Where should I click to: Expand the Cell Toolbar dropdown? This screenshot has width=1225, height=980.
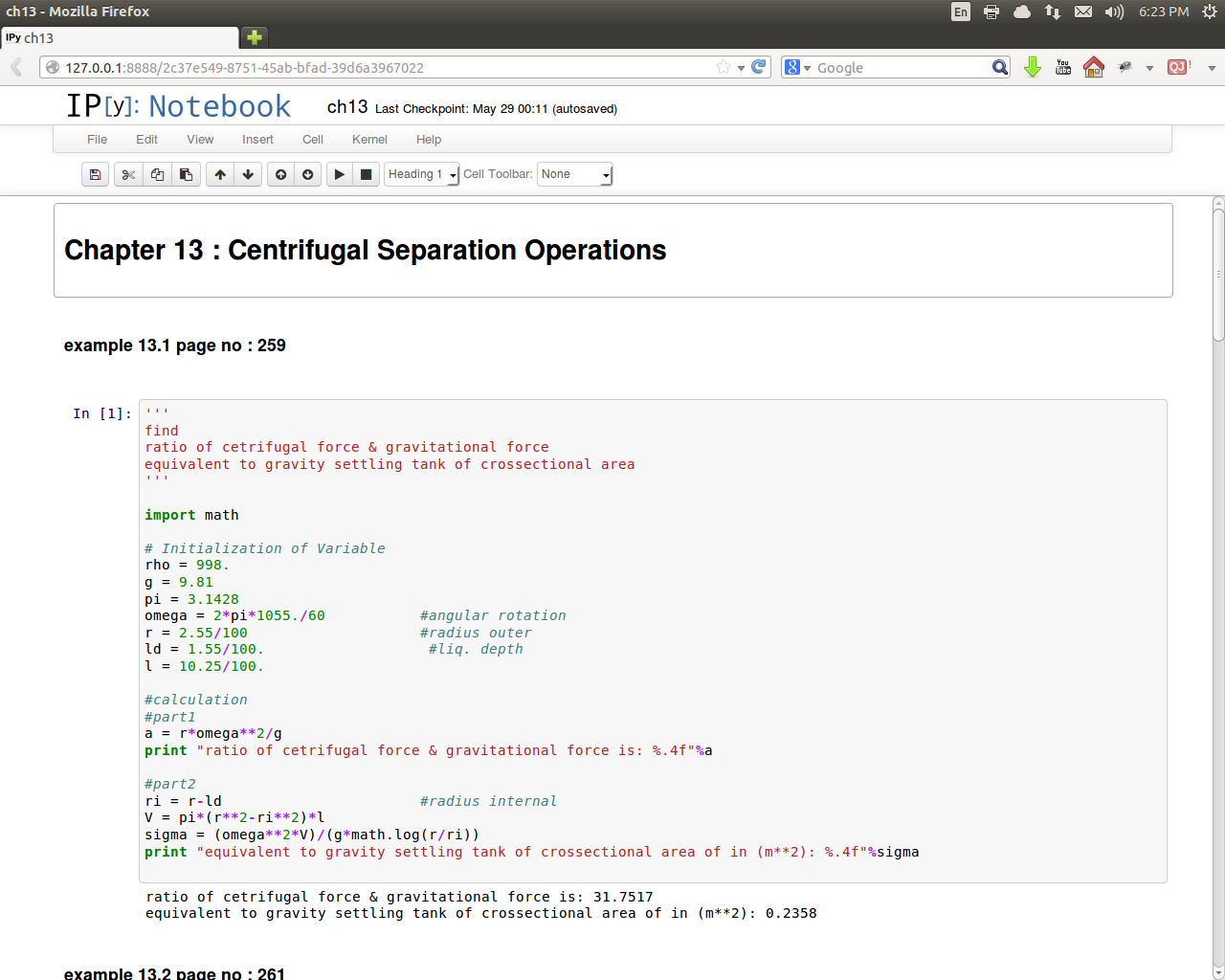pyautogui.click(x=574, y=174)
